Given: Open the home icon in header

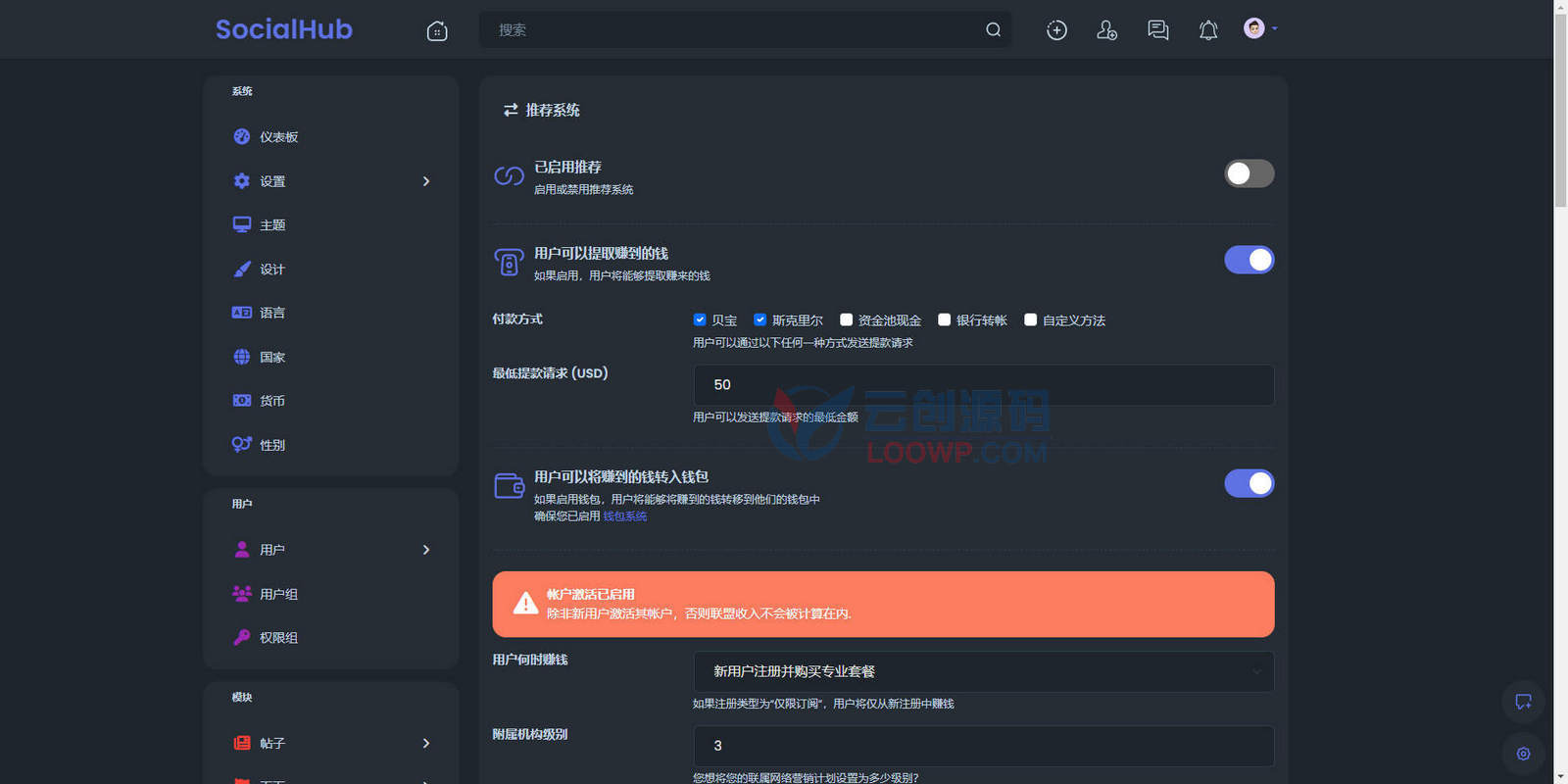Looking at the screenshot, I should pos(437,30).
